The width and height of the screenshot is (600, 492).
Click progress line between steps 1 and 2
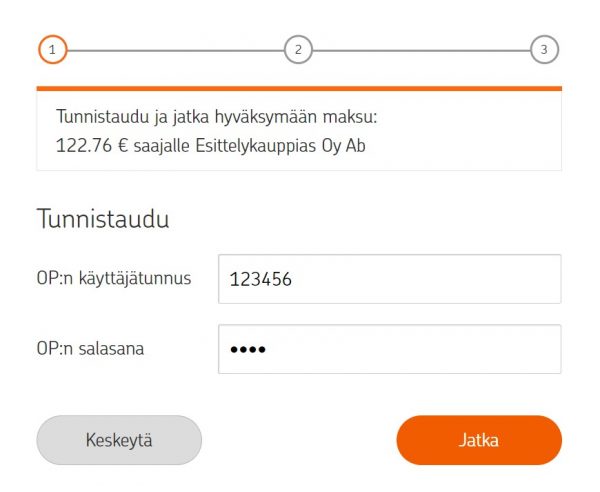(x=176, y=51)
